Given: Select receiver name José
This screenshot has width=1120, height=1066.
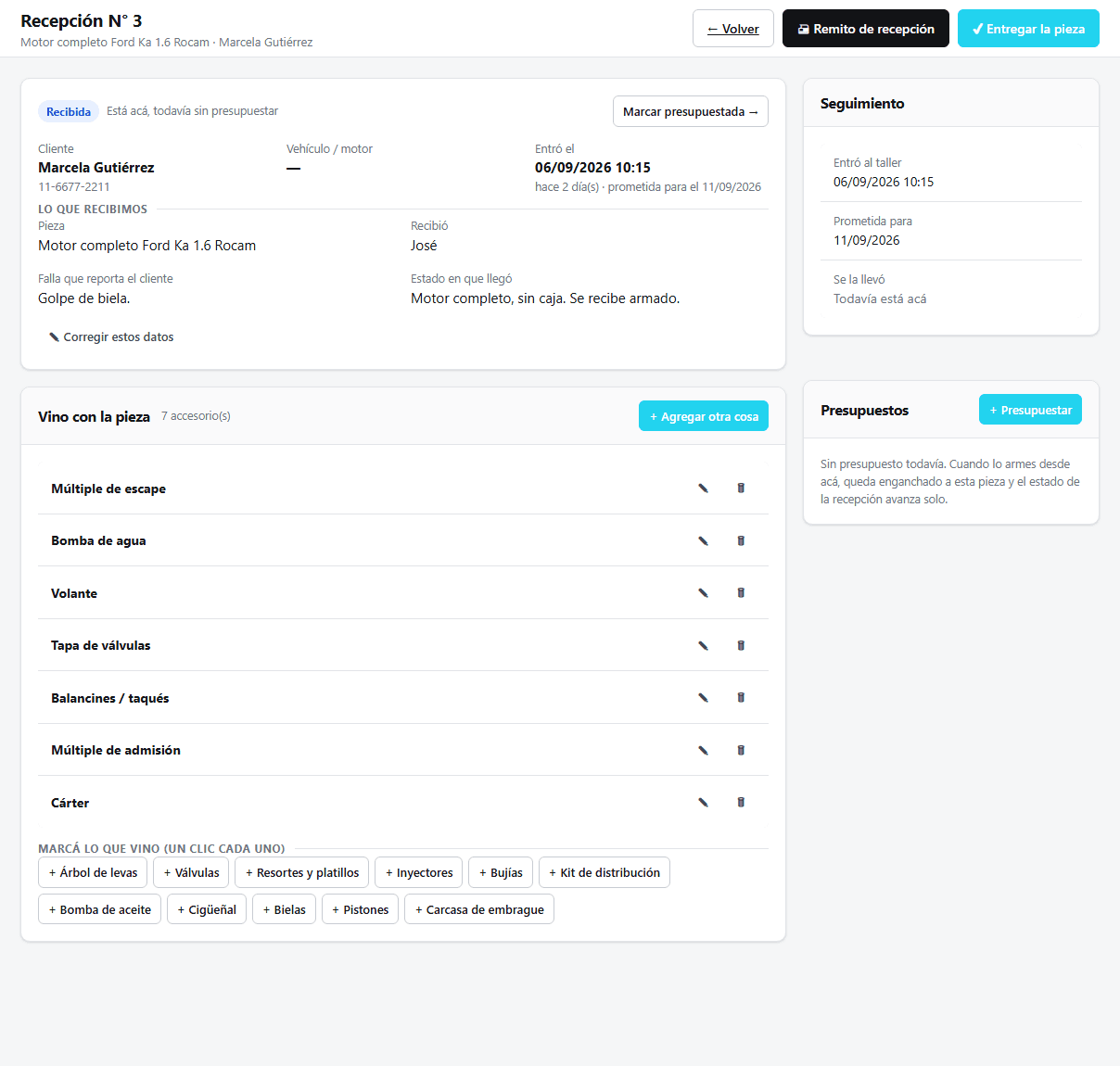Looking at the screenshot, I should 424,246.
